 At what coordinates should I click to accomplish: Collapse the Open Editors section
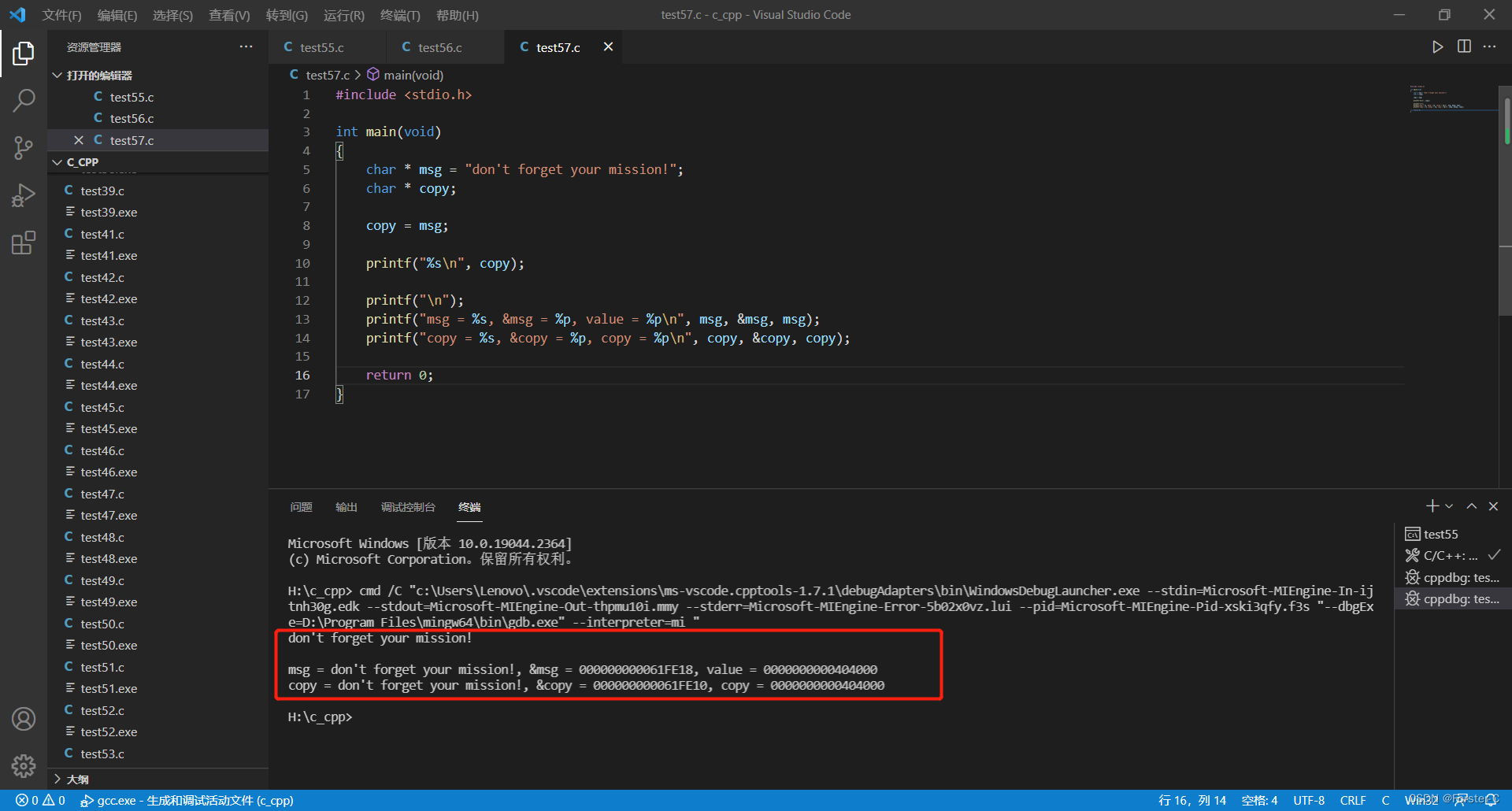[157, 75]
